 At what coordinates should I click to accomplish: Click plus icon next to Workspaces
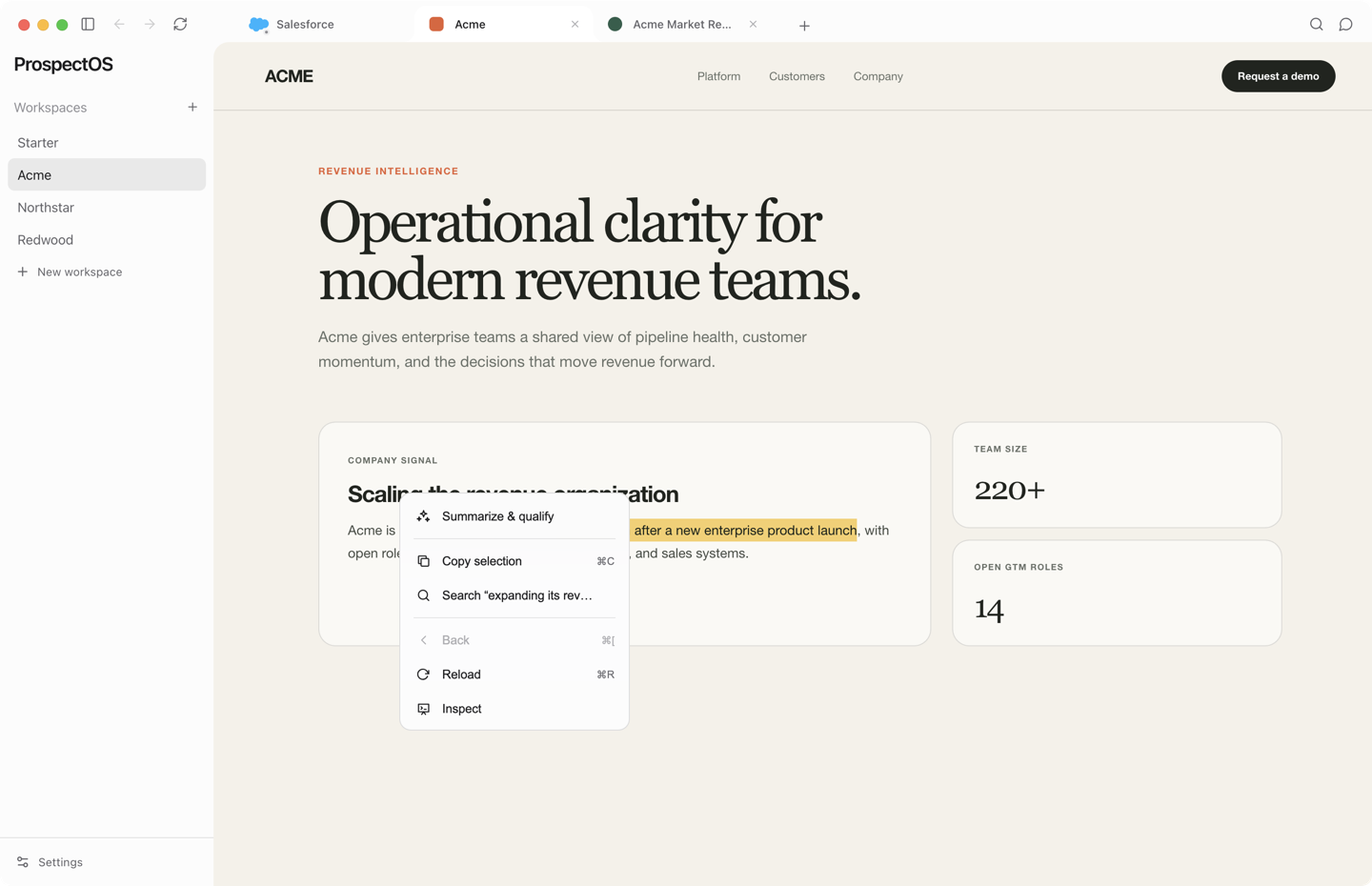pyautogui.click(x=192, y=107)
